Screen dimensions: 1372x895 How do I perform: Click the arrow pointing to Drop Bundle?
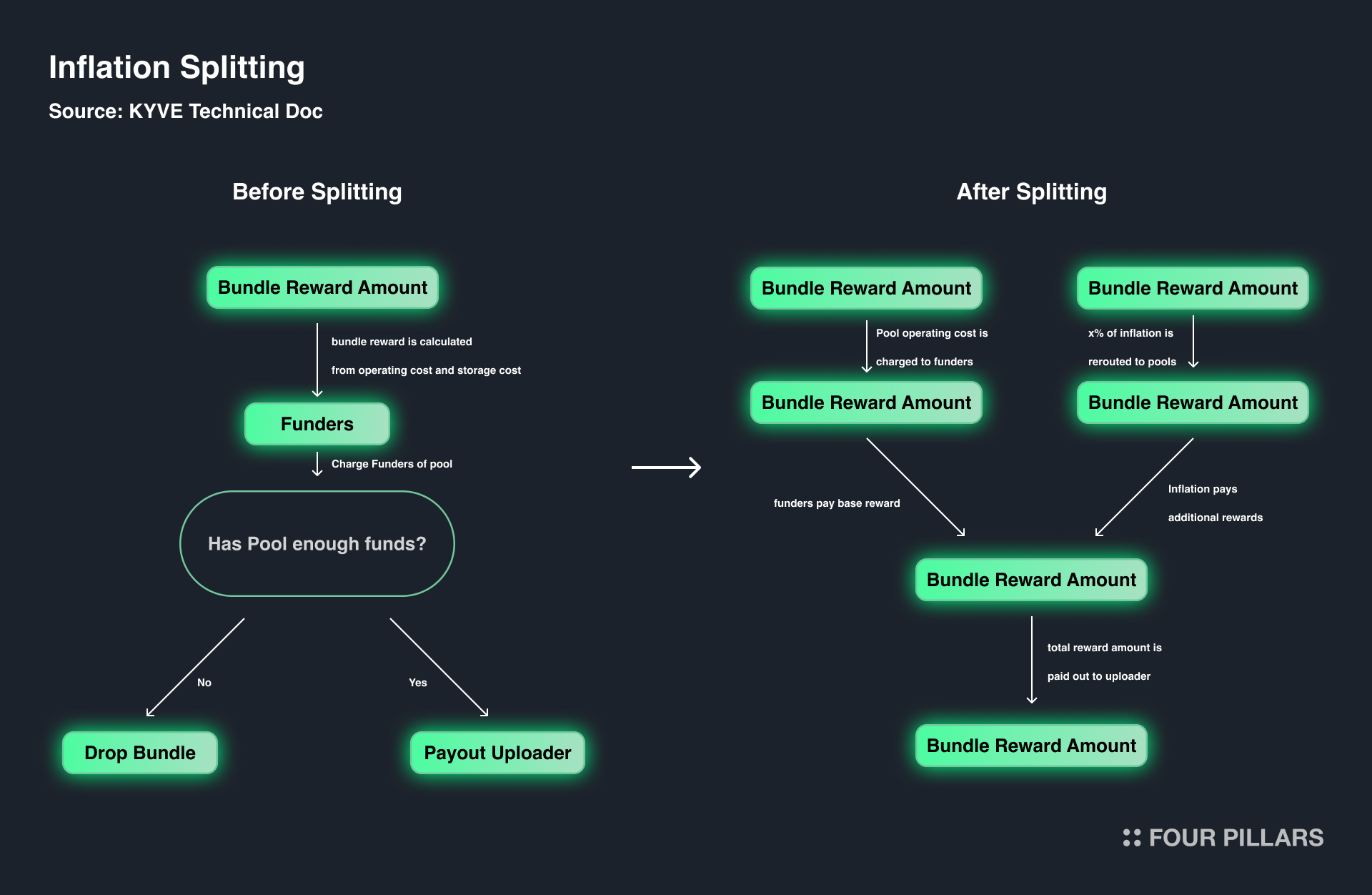click(x=195, y=668)
